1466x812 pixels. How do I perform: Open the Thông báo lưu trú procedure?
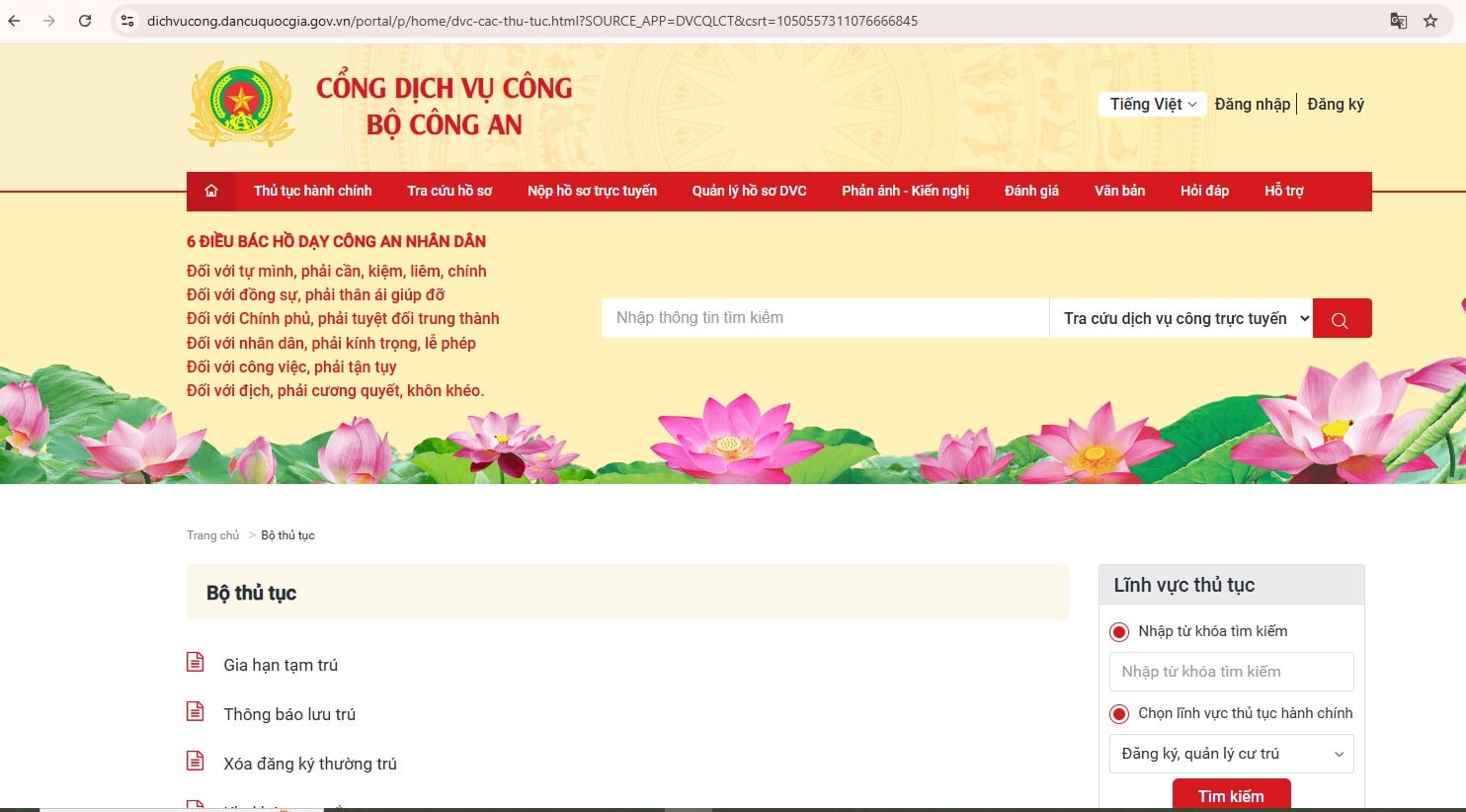tap(289, 714)
